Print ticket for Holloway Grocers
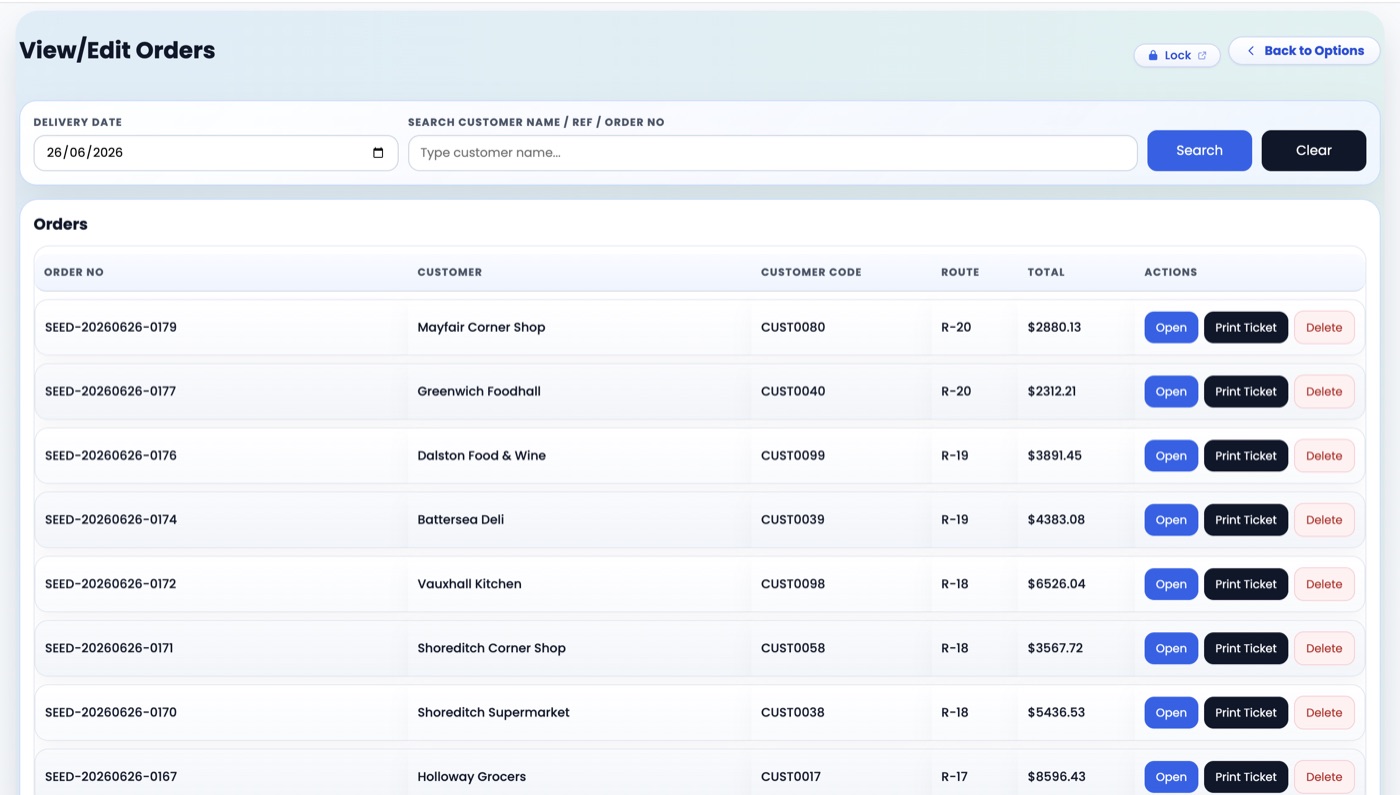The image size is (1400, 795). click(1246, 777)
